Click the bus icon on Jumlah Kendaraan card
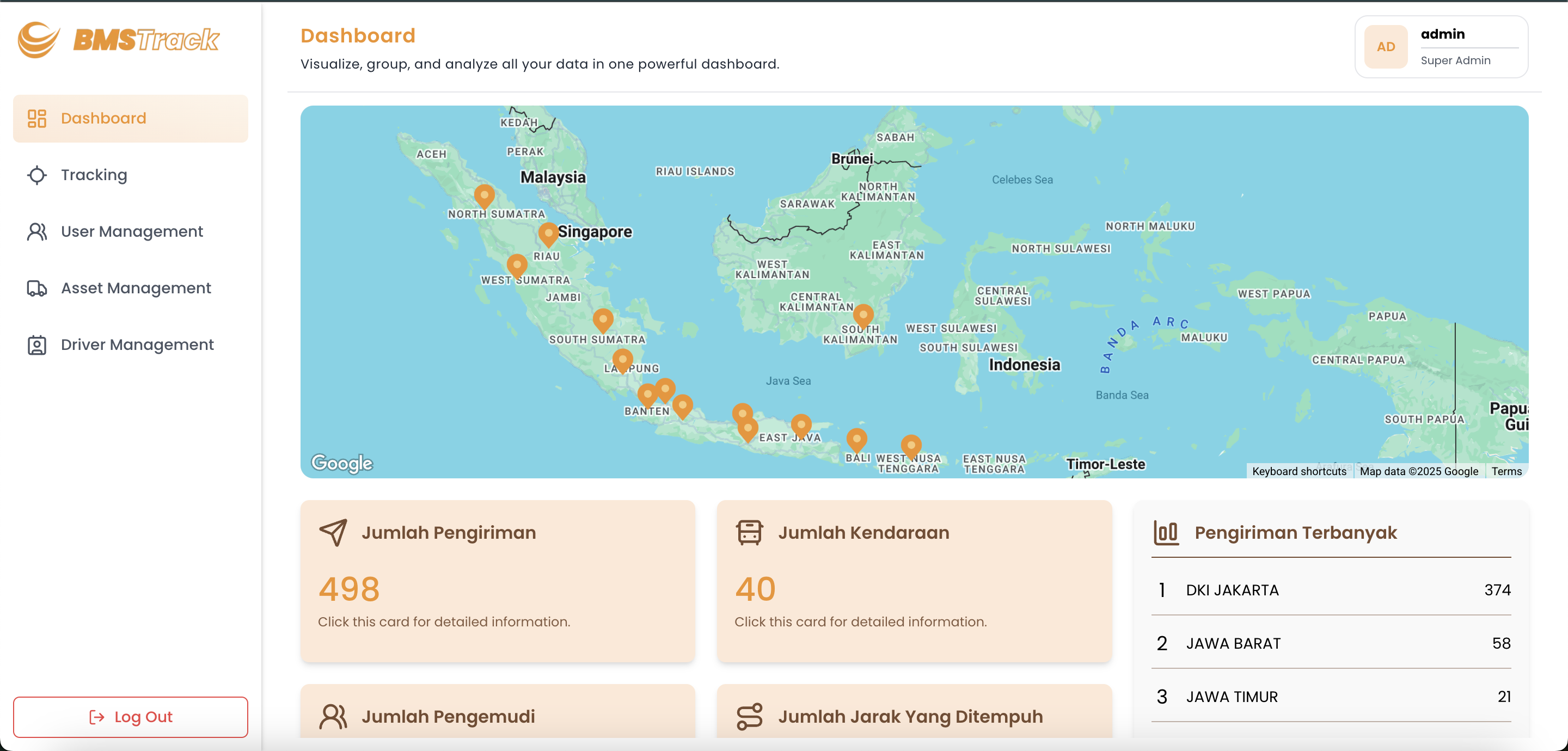Screen dimensions: 1568x751 coord(749,533)
